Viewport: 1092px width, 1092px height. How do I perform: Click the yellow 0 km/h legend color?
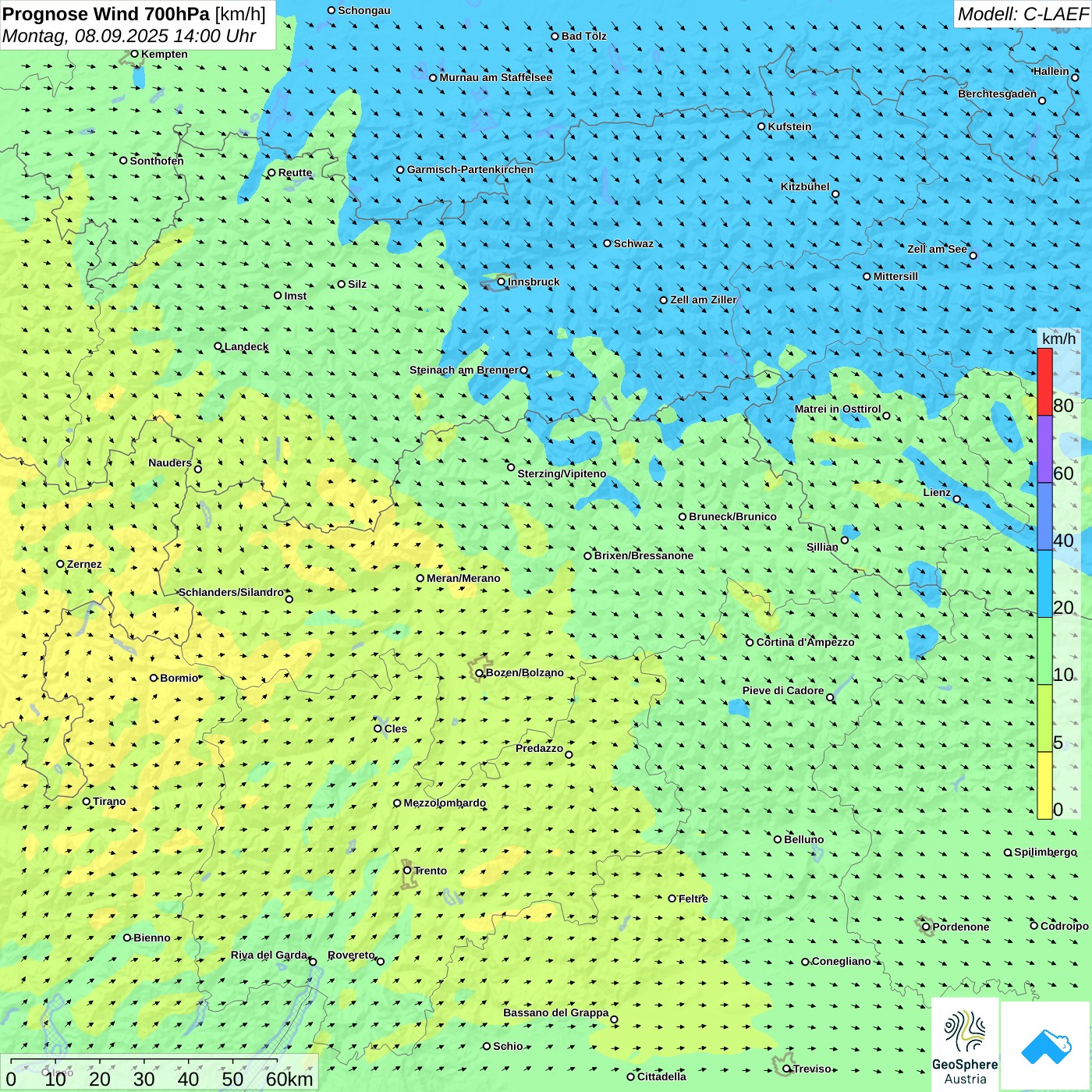click(x=1044, y=785)
